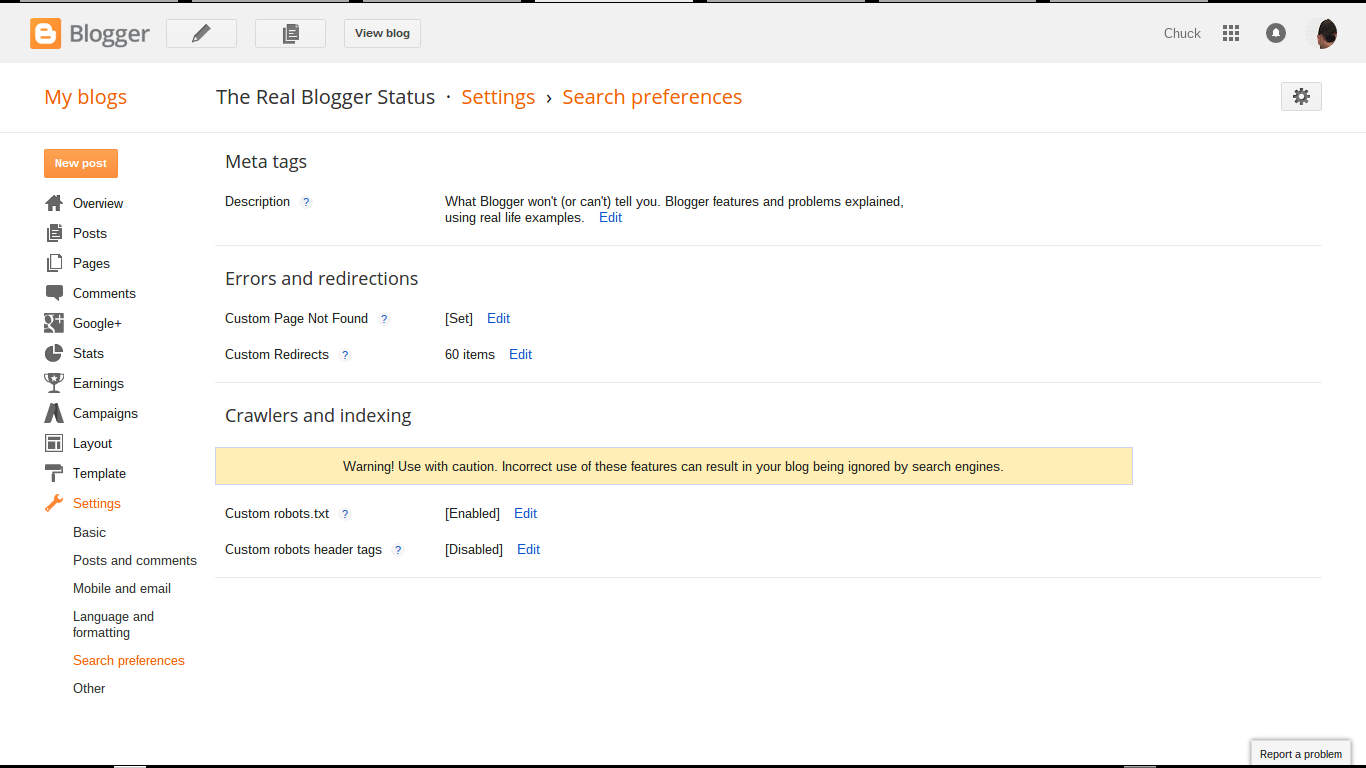Open the My blogs link
The width and height of the screenshot is (1366, 768).
(85, 97)
